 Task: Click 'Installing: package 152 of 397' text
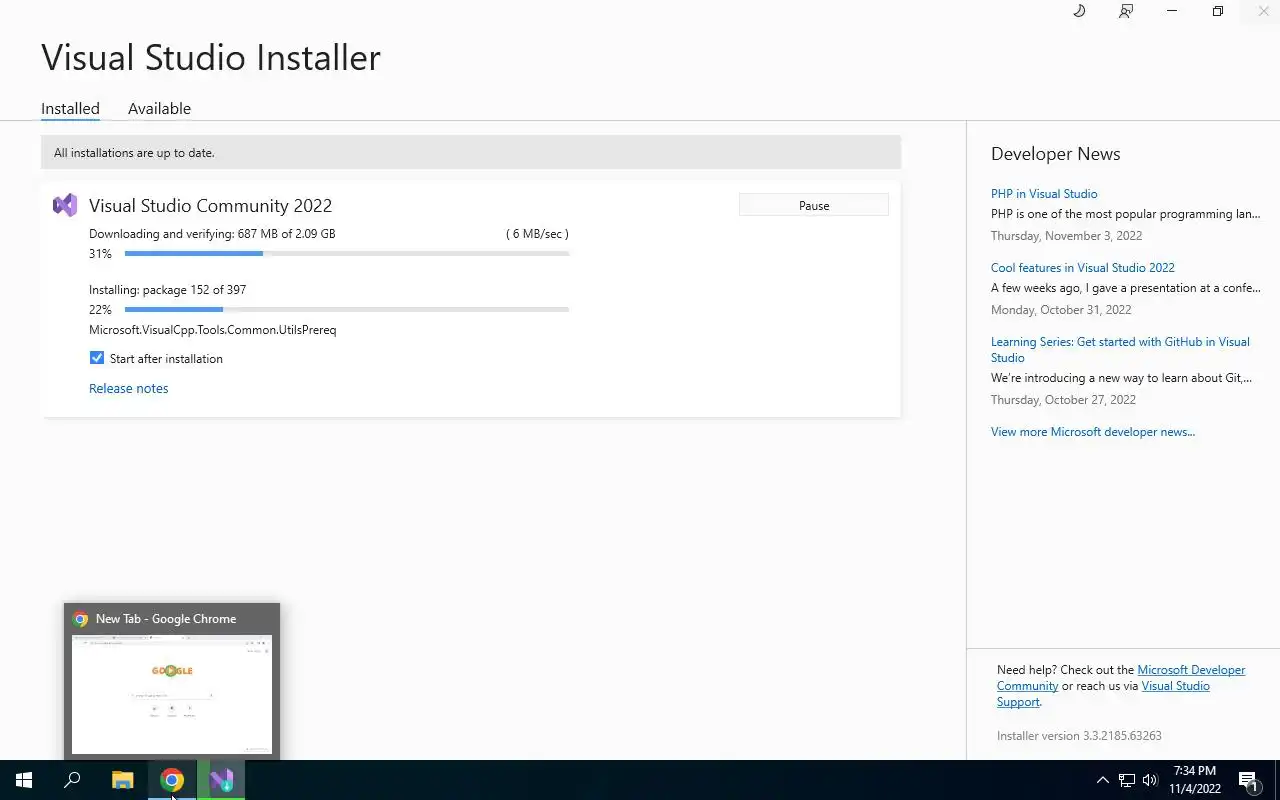(x=167, y=290)
